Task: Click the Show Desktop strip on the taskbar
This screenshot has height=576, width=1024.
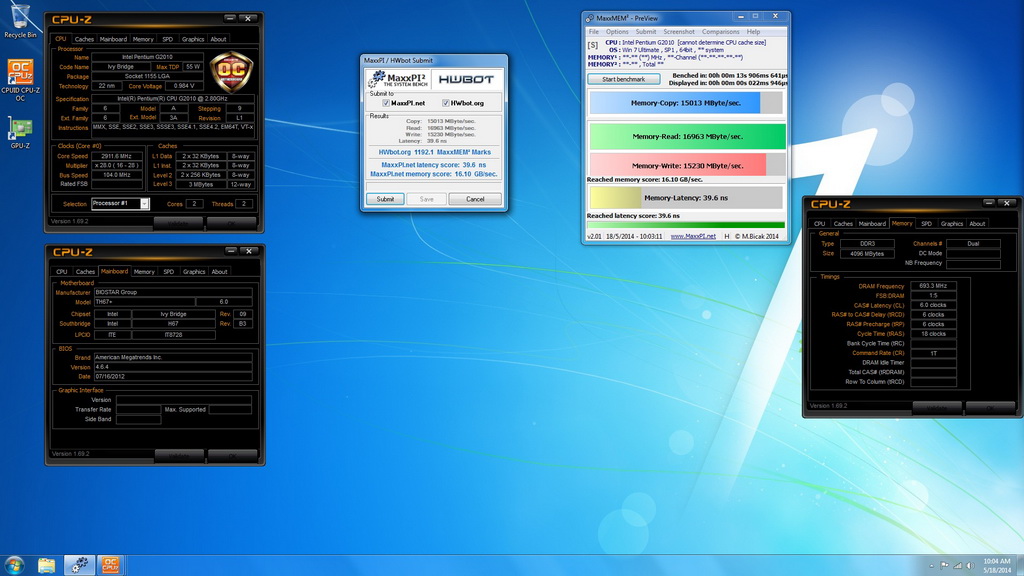Action: tap(1020, 566)
